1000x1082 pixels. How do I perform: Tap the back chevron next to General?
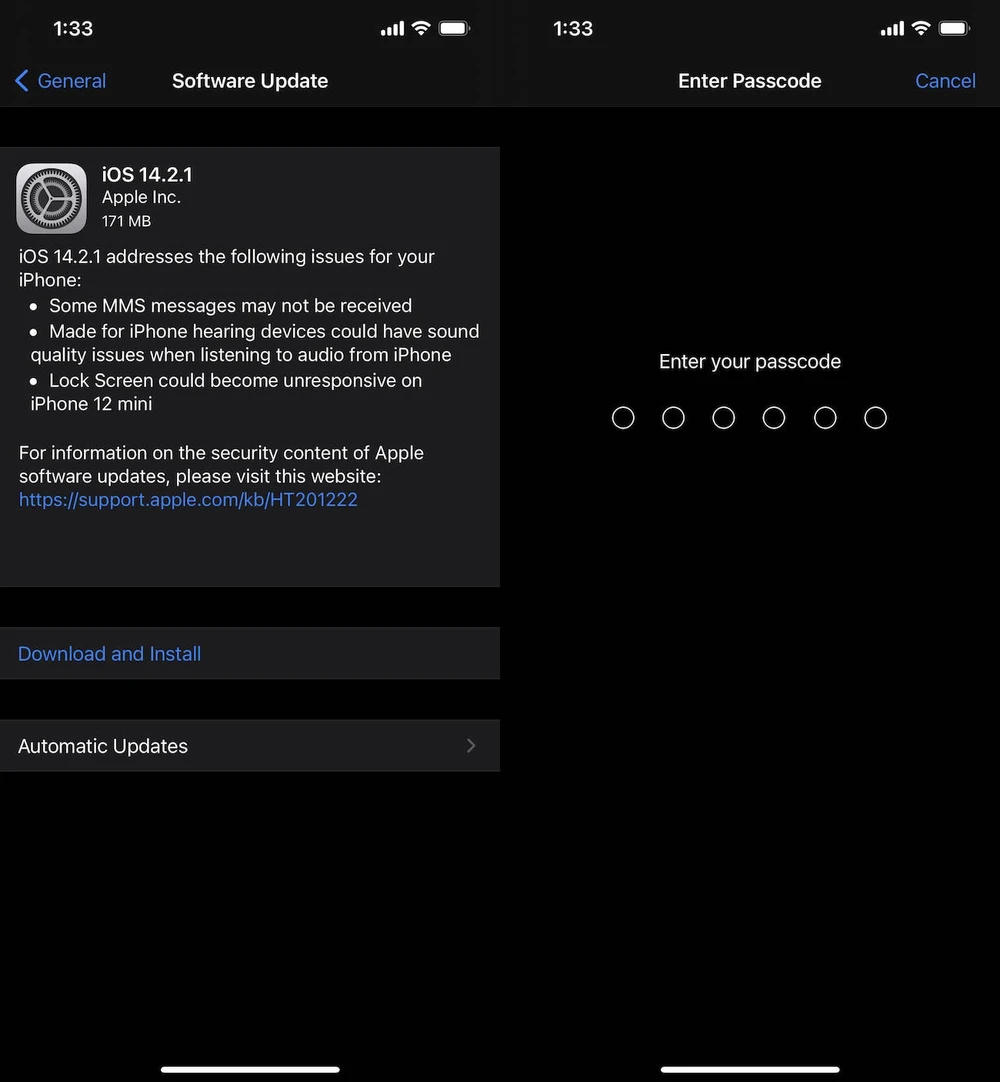coord(21,81)
